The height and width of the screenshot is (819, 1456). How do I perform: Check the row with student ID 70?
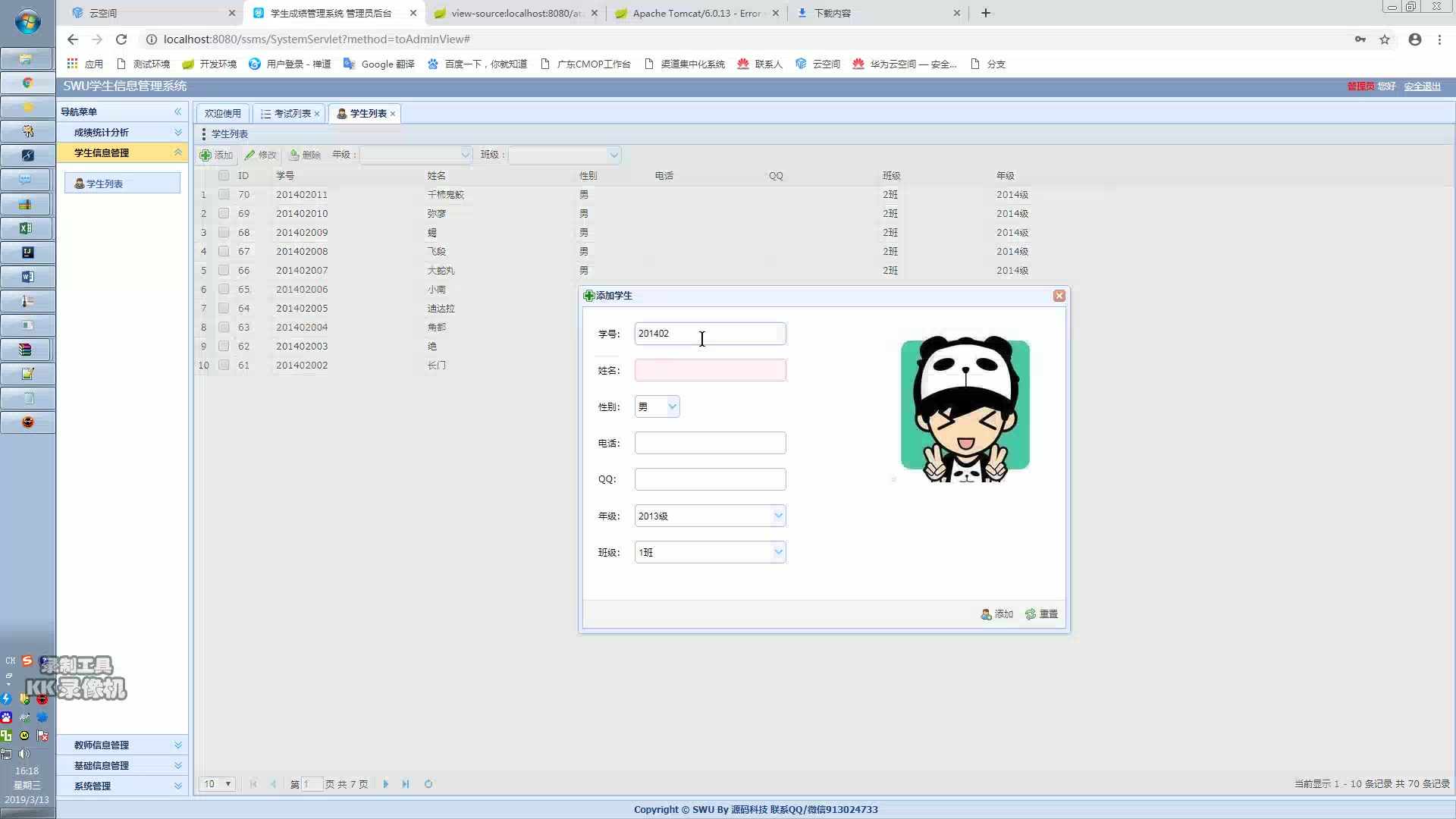(x=224, y=195)
